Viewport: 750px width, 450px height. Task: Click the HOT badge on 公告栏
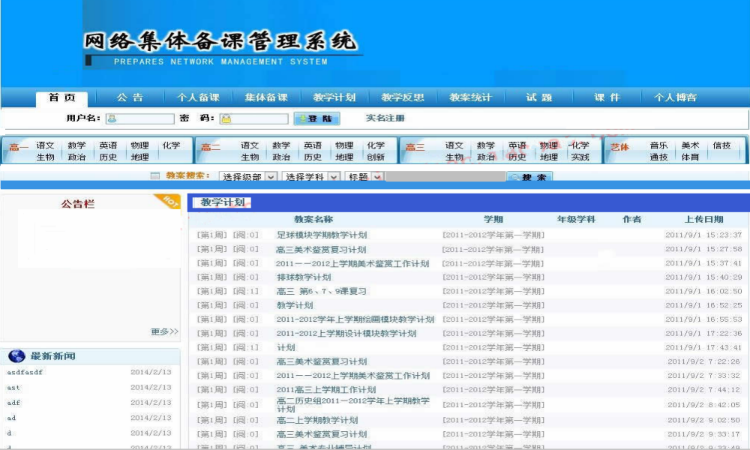click(168, 201)
